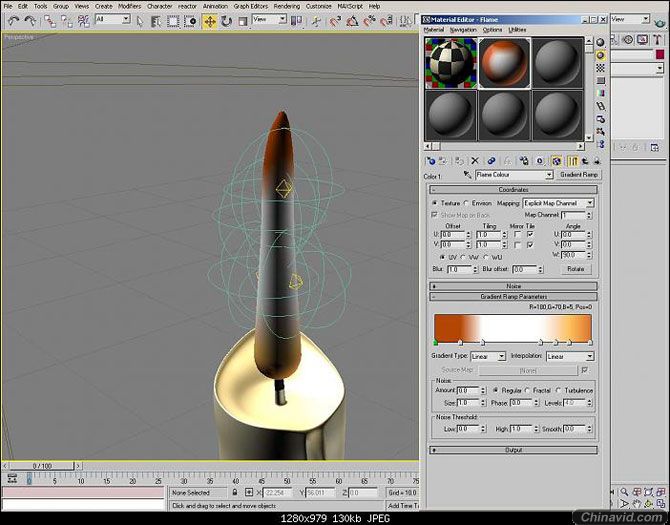
Task: Click the pick-from-object eyedropper icon
Action: click(467, 175)
